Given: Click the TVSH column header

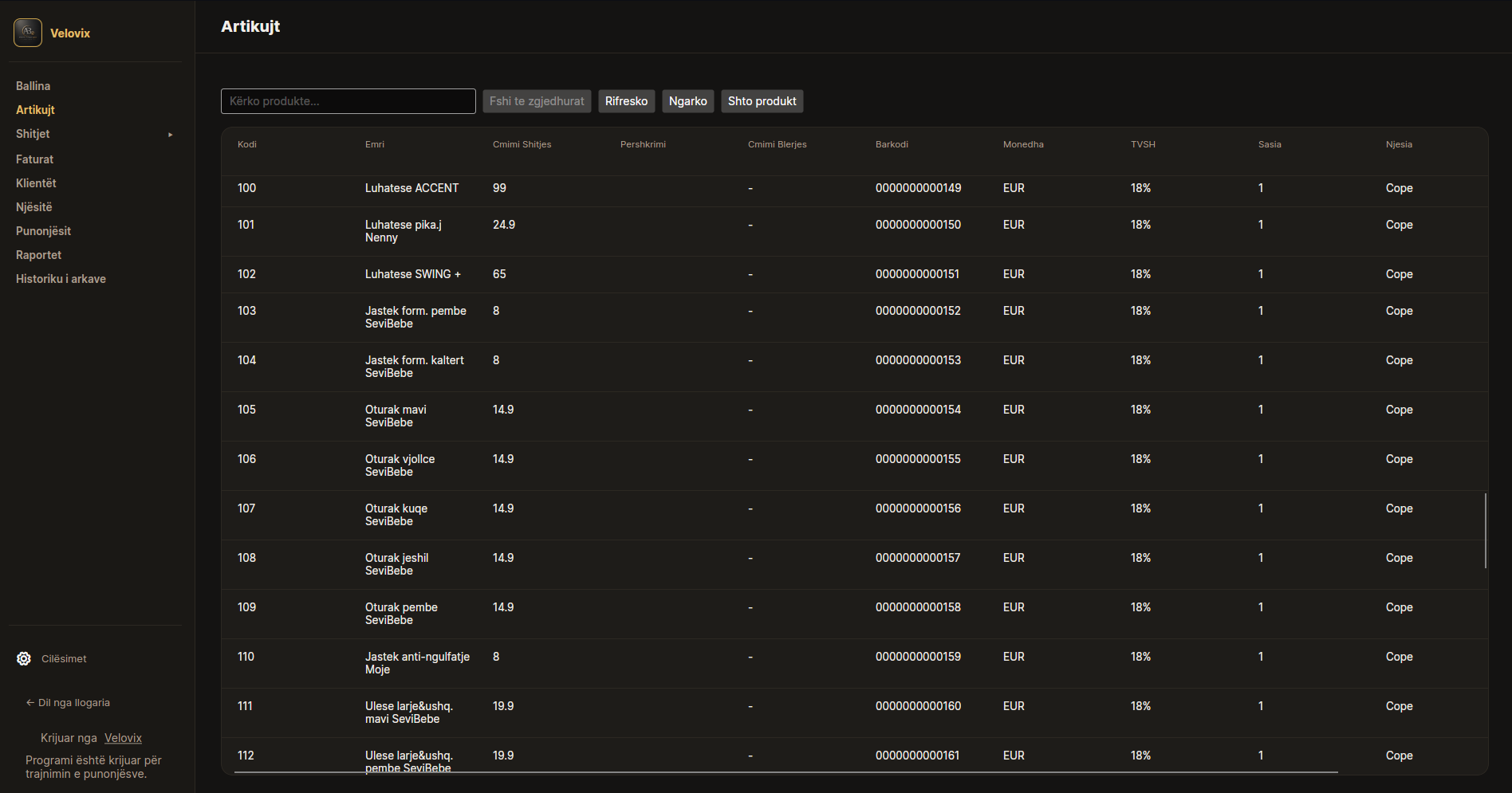Looking at the screenshot, I should pos(1143,144).
